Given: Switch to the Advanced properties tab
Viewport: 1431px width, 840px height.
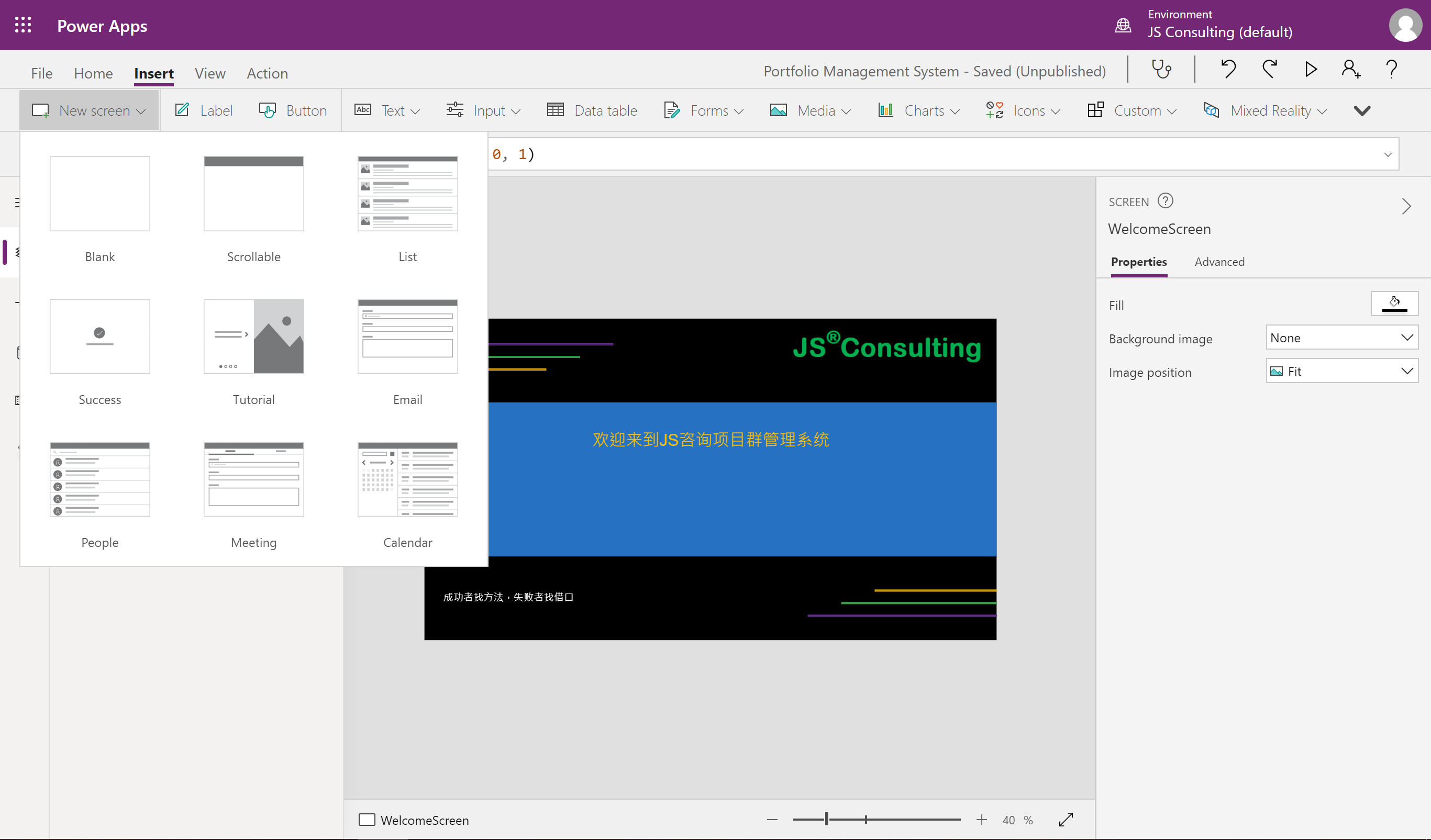Looking at the screenshot, I should pyautogui.click(x=1219, y=262).
